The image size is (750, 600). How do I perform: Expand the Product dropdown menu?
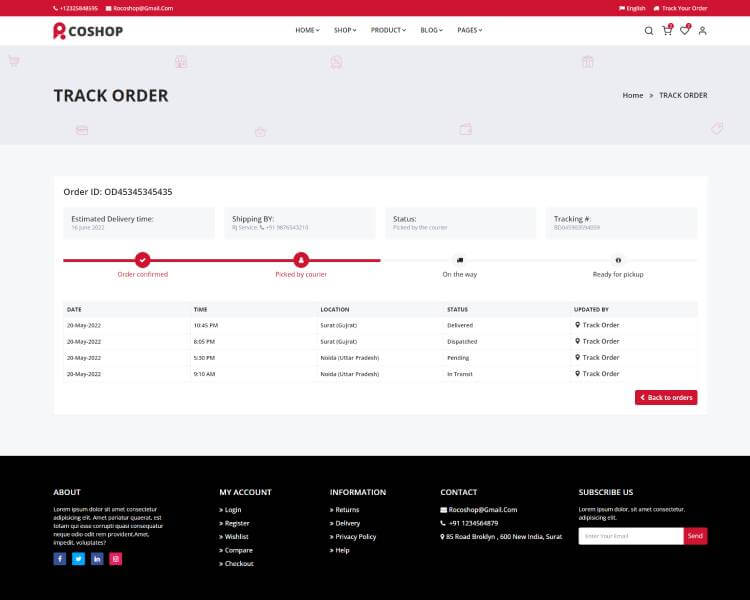click(x=388, y=30)
